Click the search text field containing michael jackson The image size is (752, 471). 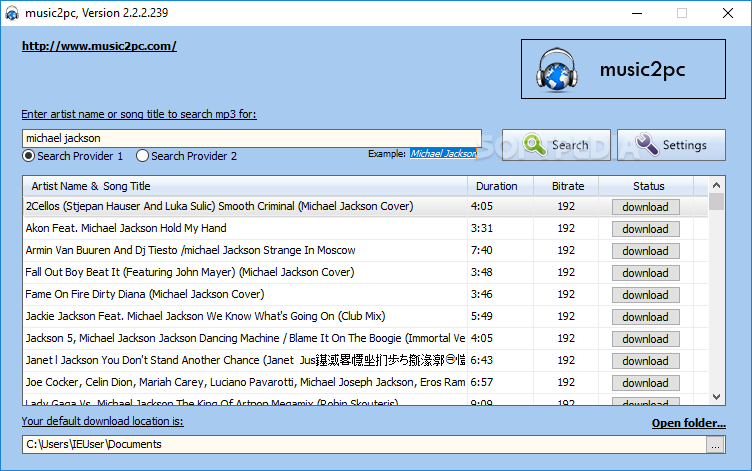[x=252, y=138]
